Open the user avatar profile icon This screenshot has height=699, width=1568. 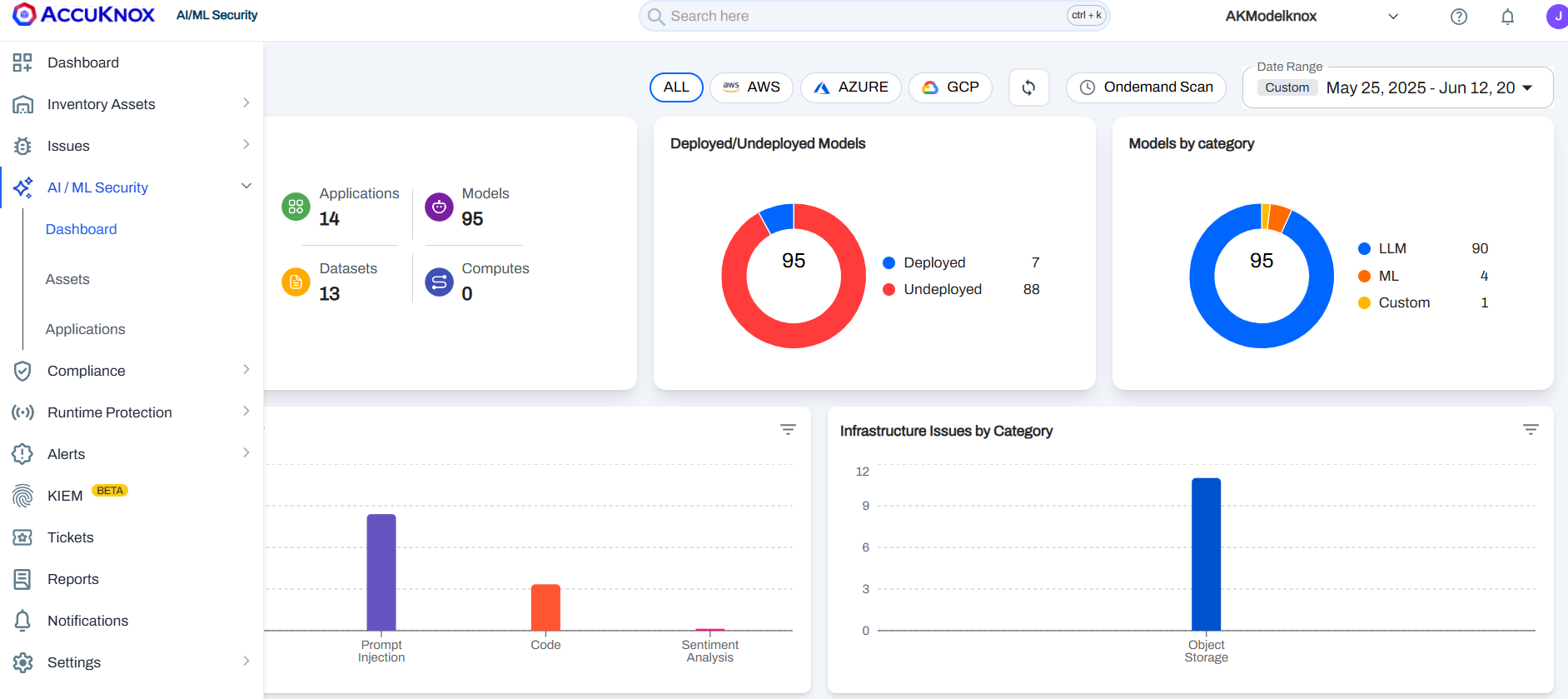click(1556, 17)
